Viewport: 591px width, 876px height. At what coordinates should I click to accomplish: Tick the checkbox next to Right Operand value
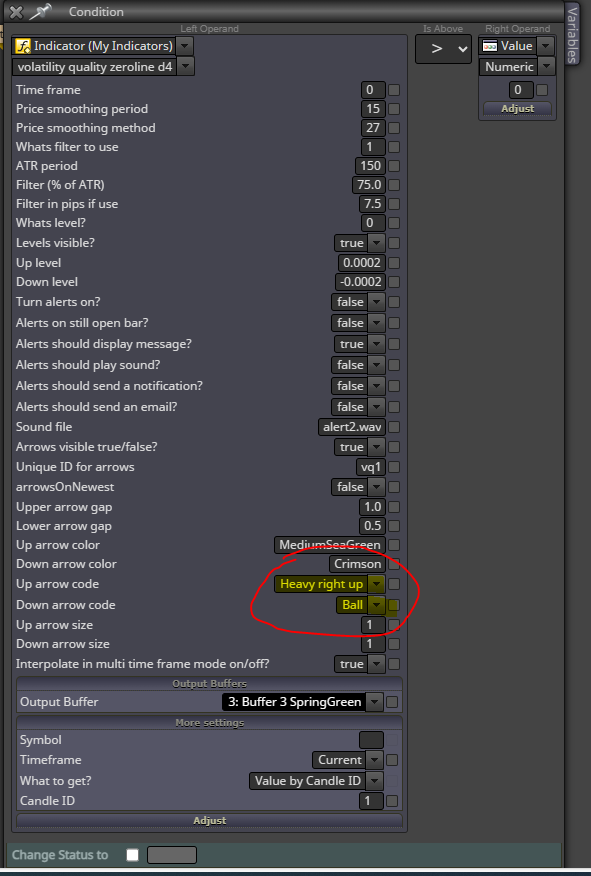coord(542,90)
